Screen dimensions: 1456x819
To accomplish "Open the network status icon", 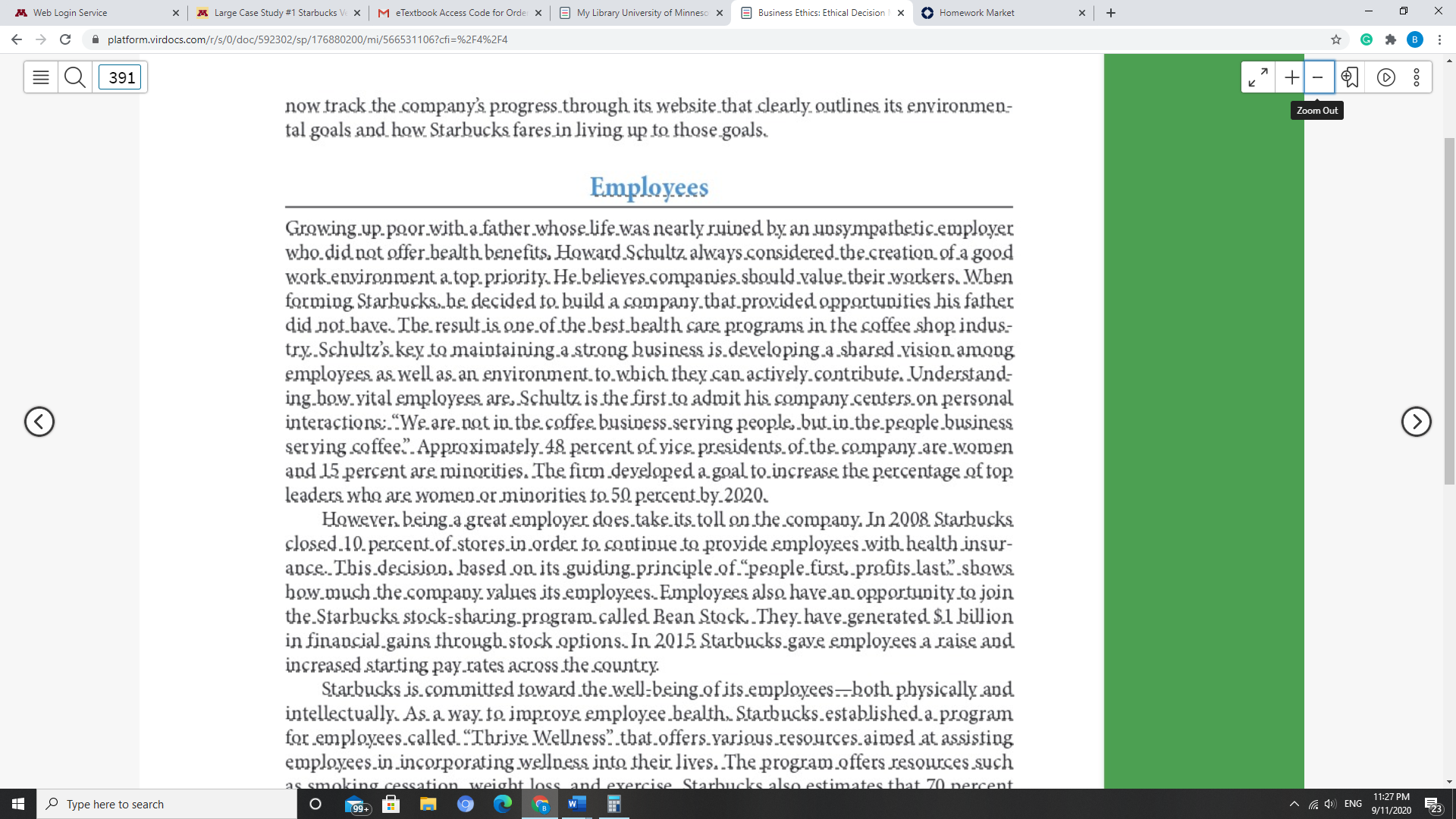I will point(1313,804).
